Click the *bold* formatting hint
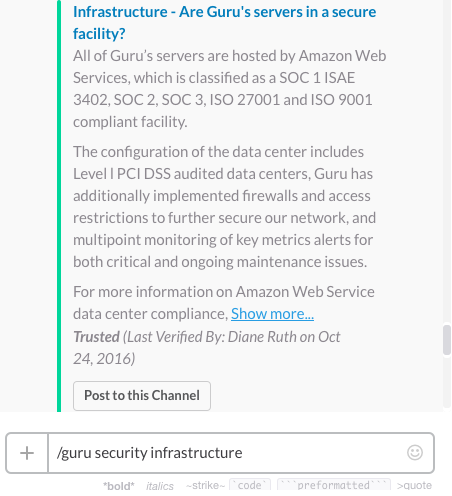 (x=119, y=486)
